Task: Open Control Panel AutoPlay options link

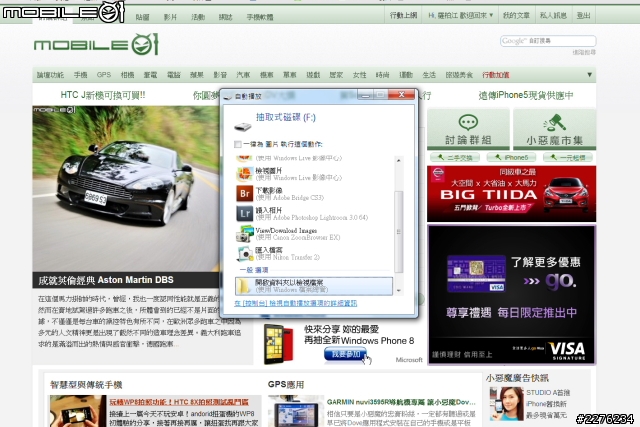Action: click(296, 303)
